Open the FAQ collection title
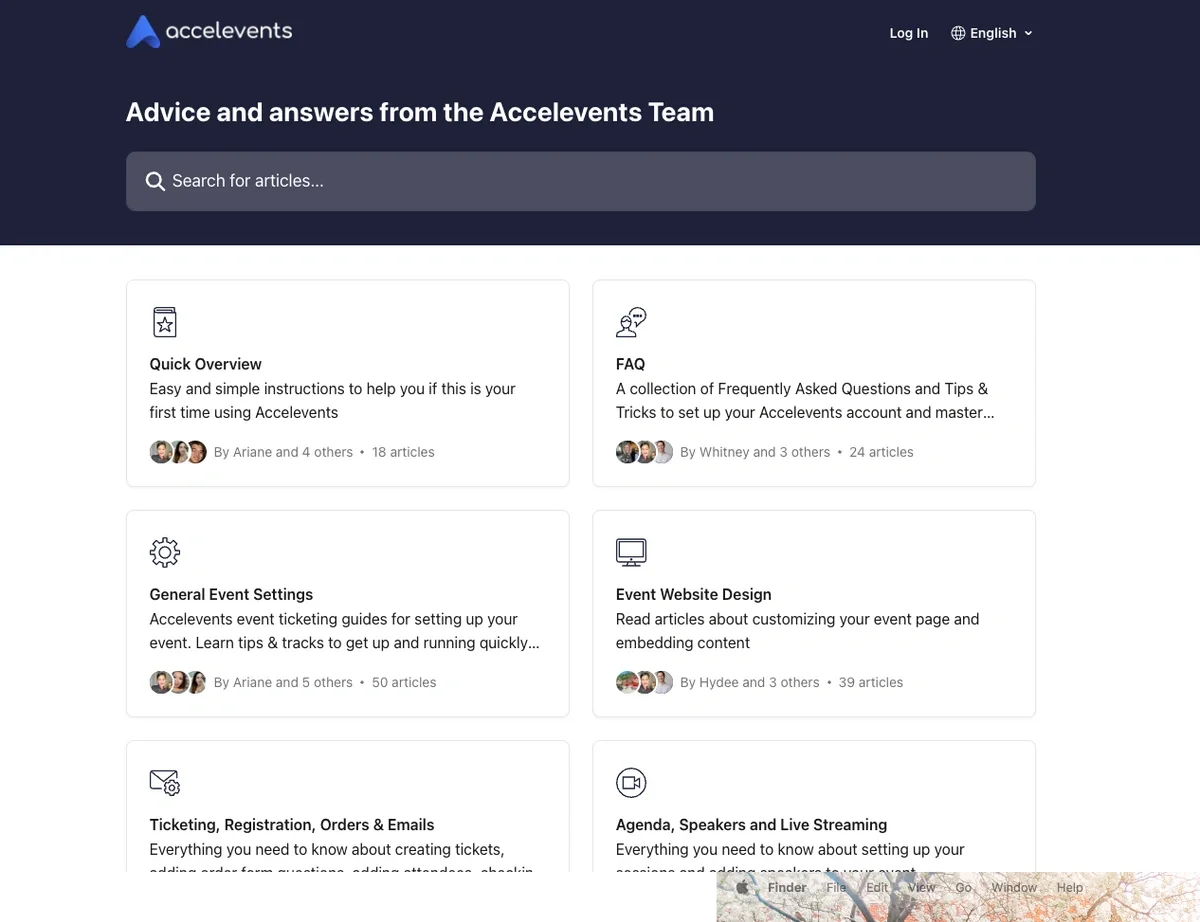Image resolution: width=1200 pixels, height=922 pixels. [630, 364]
